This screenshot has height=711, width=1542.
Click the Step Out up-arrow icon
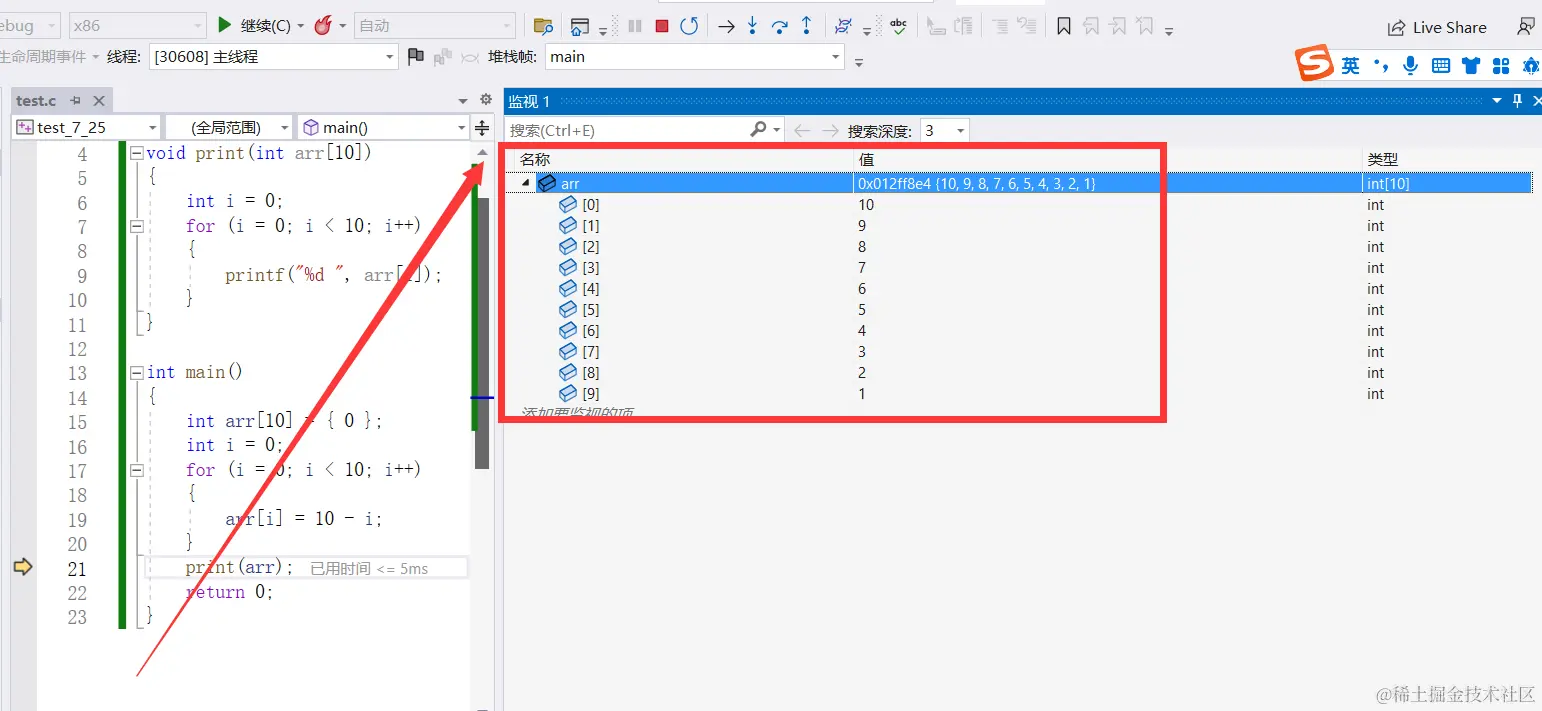pyautogui.click(x=807, y=26)
